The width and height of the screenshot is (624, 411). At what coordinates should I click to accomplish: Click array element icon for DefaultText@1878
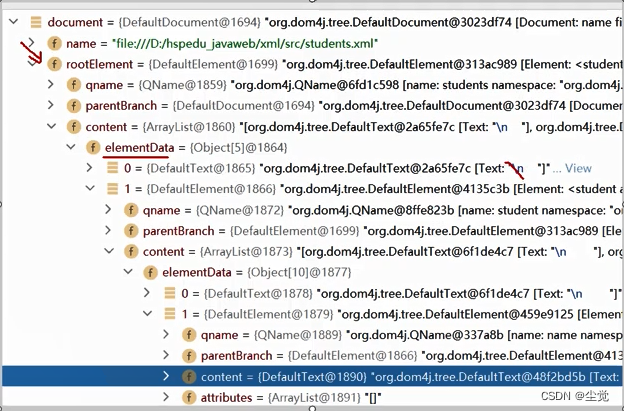tap(170, 293)
